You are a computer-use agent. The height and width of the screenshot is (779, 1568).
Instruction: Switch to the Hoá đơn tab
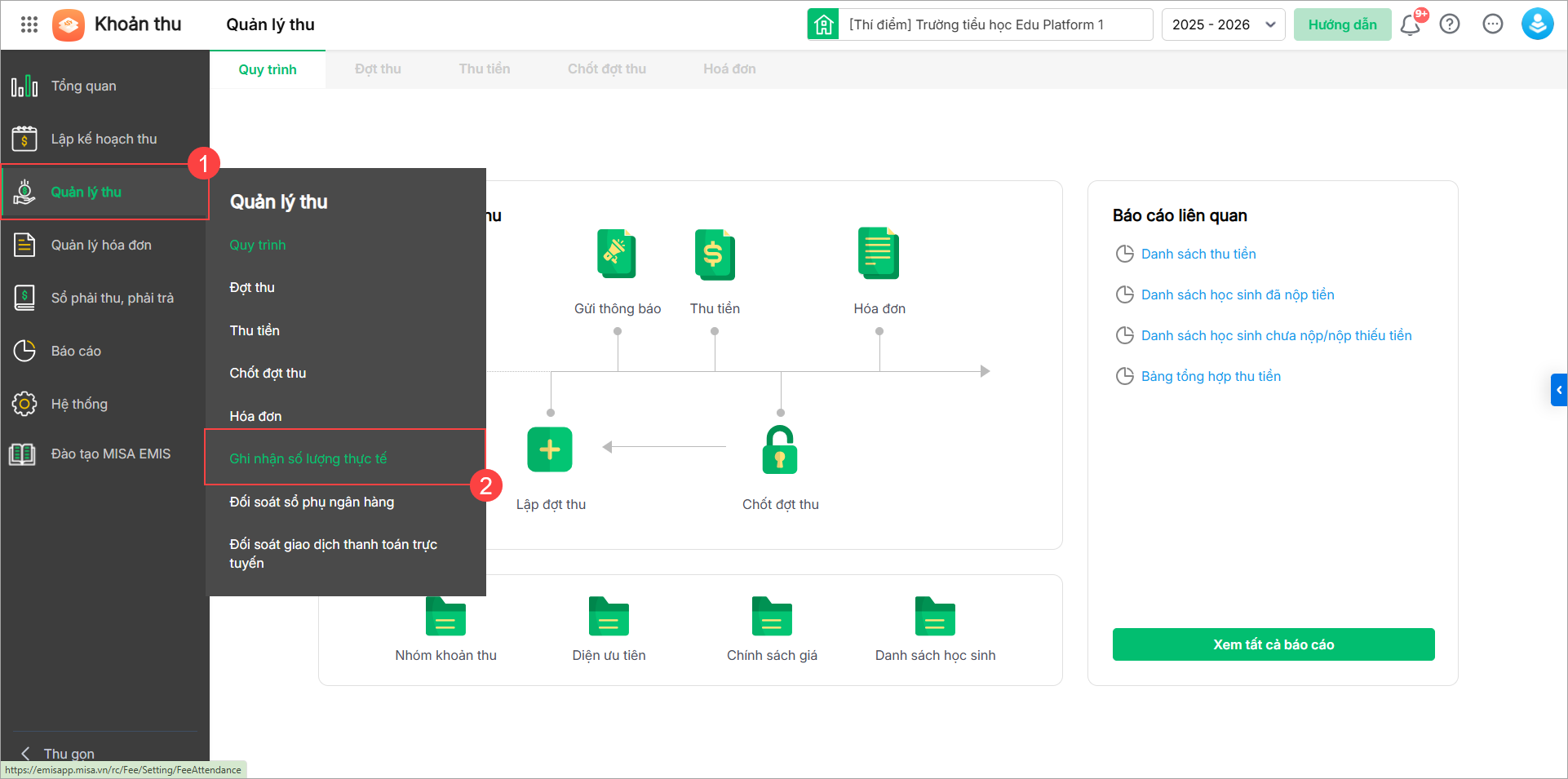click(729, 69)
